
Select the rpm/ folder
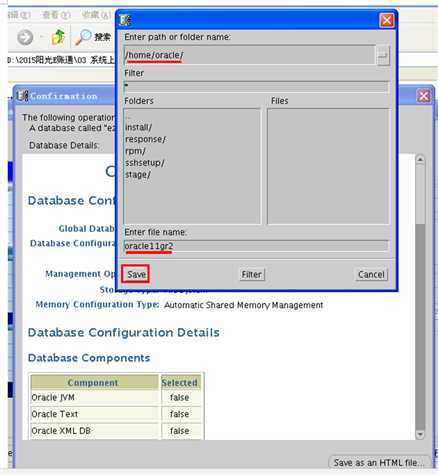(135, 151)
